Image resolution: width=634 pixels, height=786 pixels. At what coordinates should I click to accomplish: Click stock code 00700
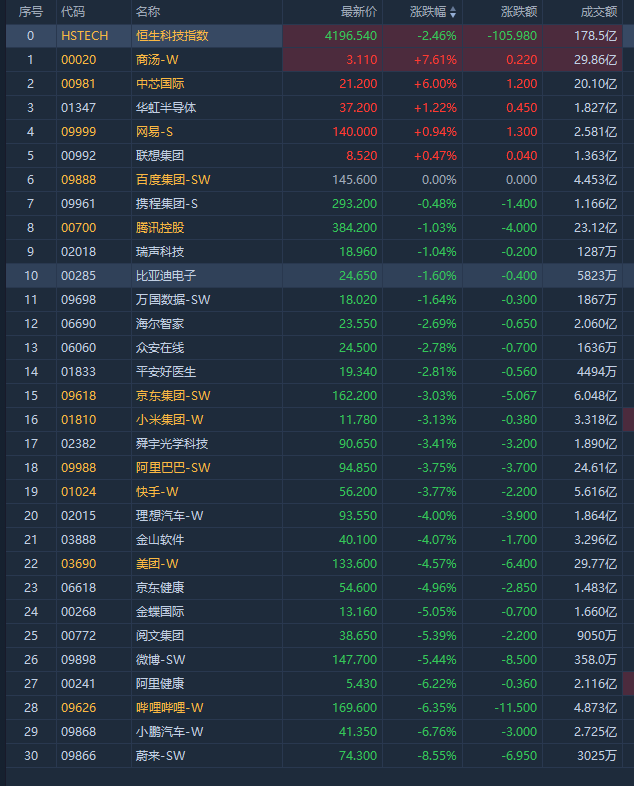[79, 228]
